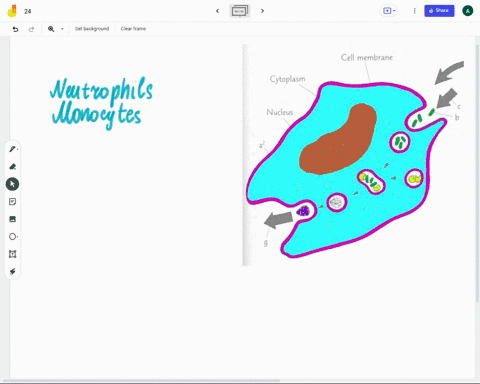
Task: Go to the previous frame
Action: pos(218,11)
